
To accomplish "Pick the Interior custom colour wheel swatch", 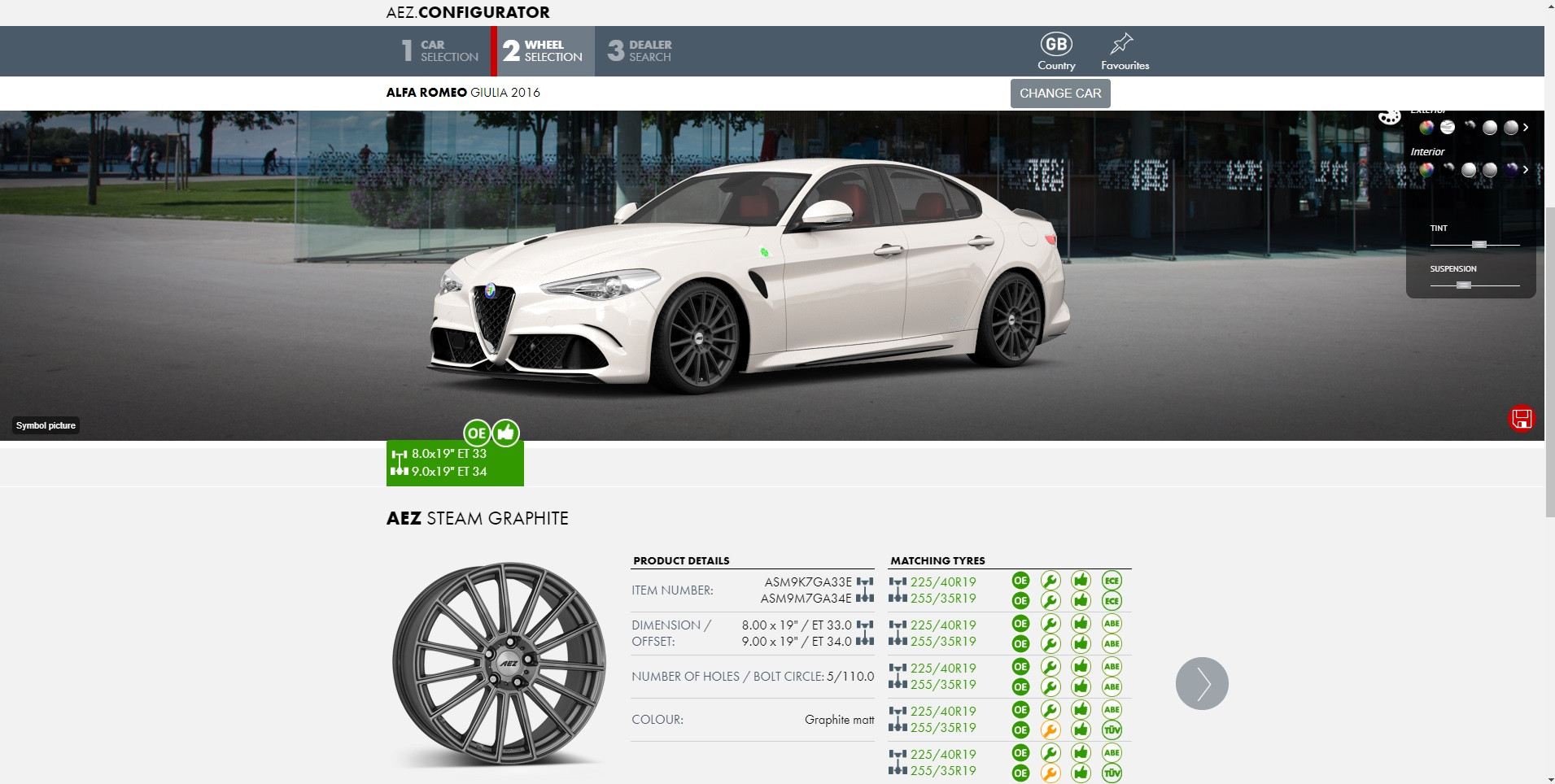I will coord(1426,170).
